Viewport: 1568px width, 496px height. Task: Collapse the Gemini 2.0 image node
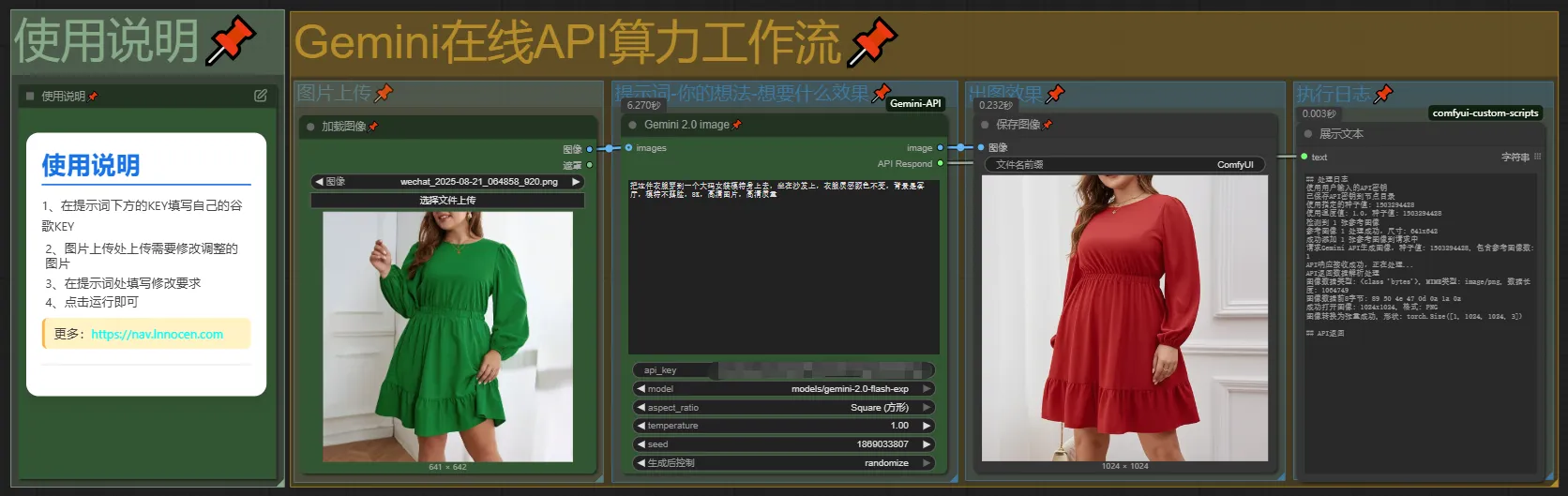coord(632,125)
